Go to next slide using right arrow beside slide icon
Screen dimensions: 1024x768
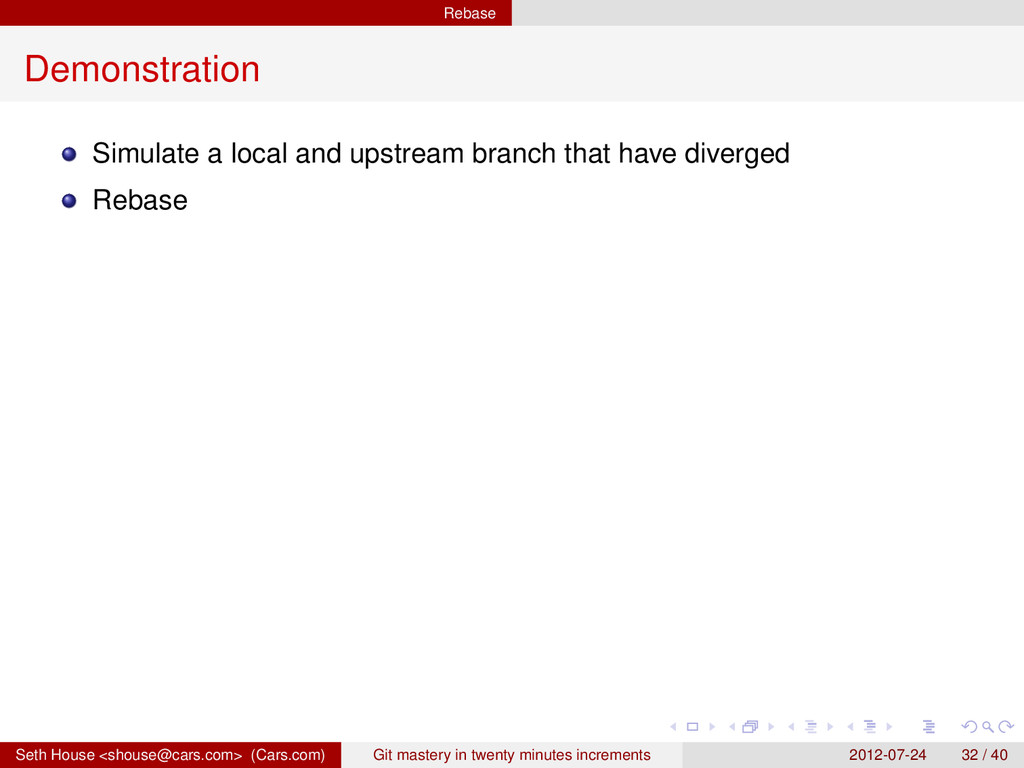[x=712, y=727]
